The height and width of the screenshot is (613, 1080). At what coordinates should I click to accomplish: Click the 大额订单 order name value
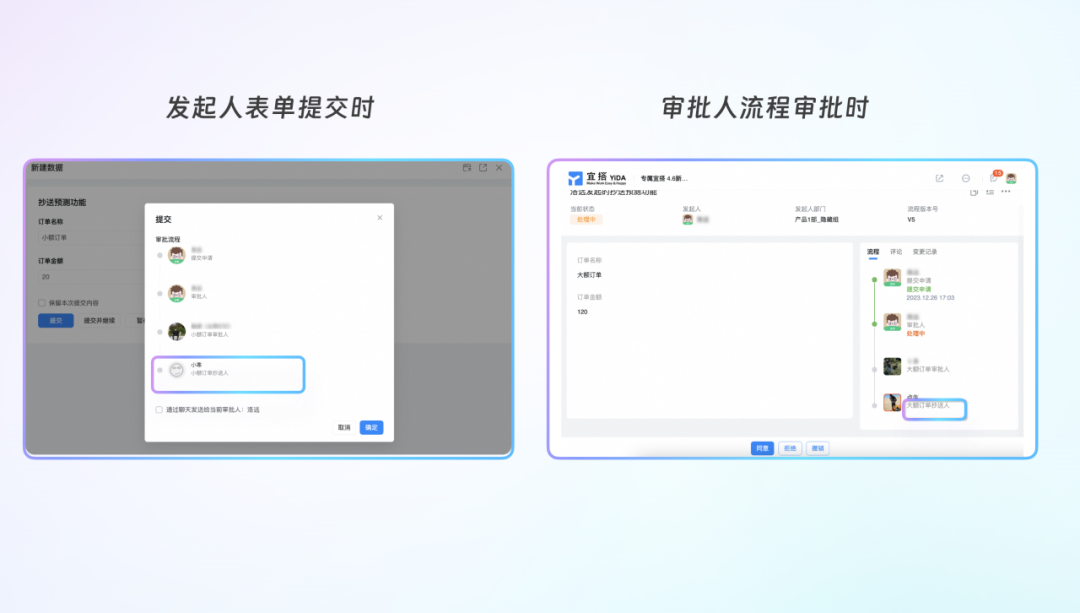coord(589,275)
